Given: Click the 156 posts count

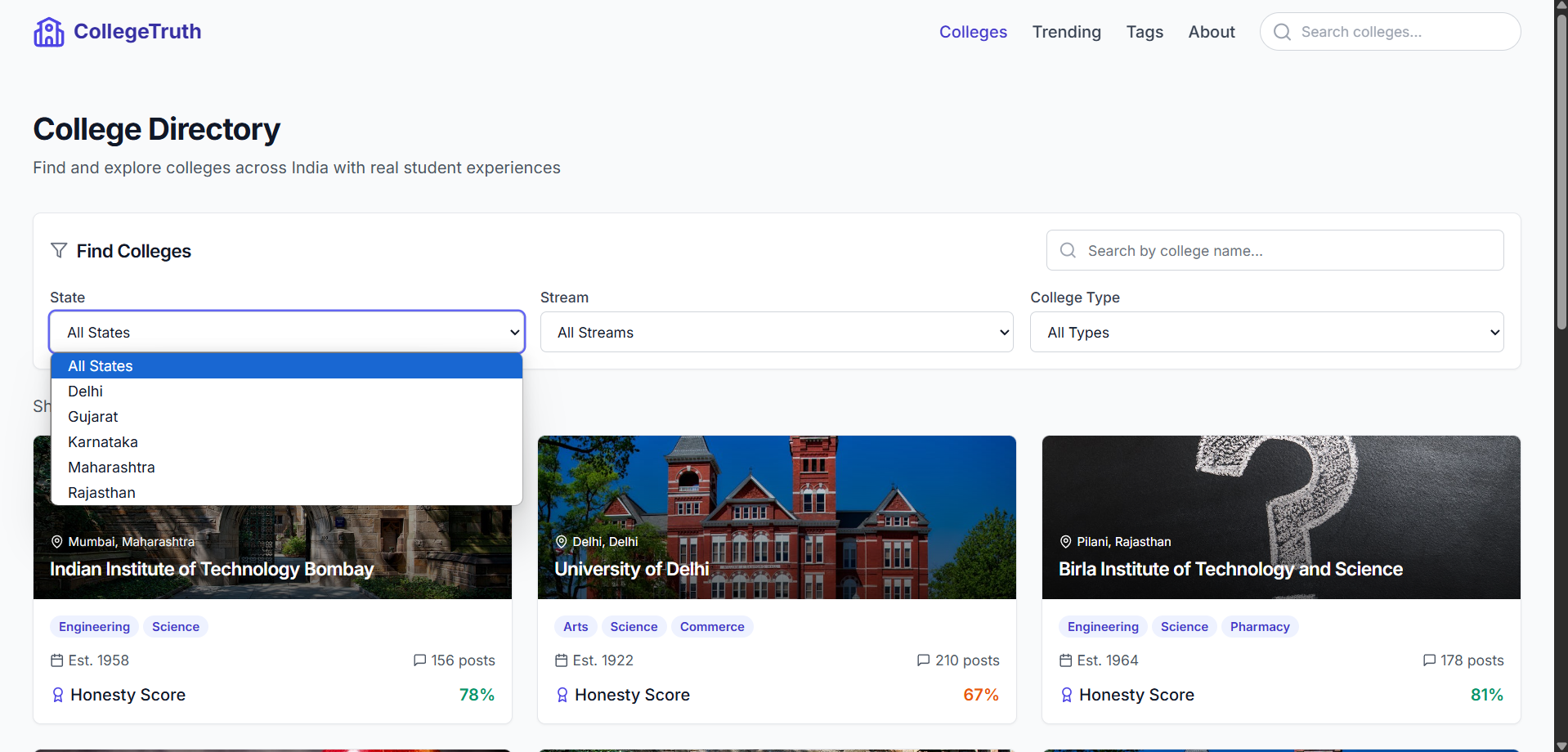Looking at the screenshot, I should click(x=463, y=660).
